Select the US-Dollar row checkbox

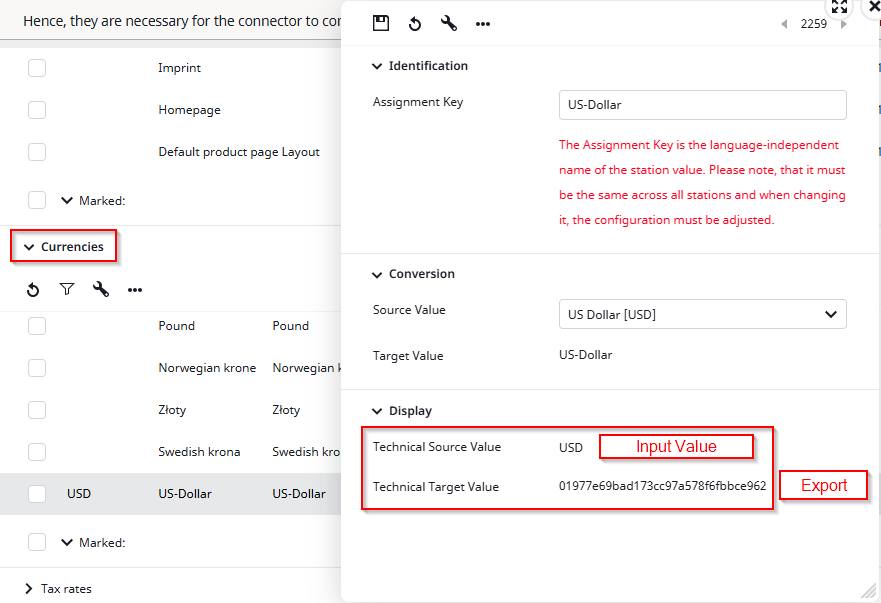click(37, 493)
